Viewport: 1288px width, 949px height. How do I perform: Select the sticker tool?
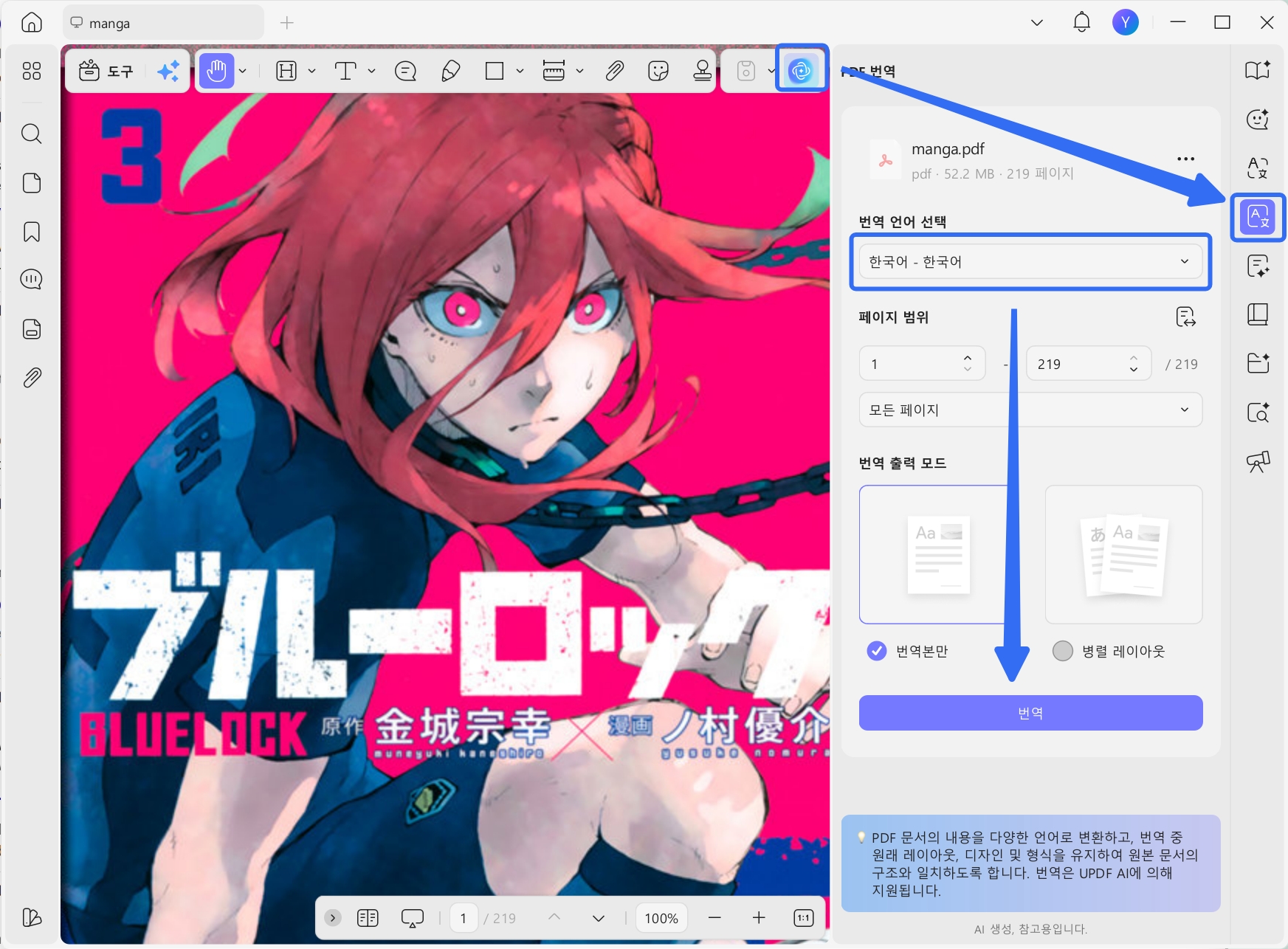658,71
